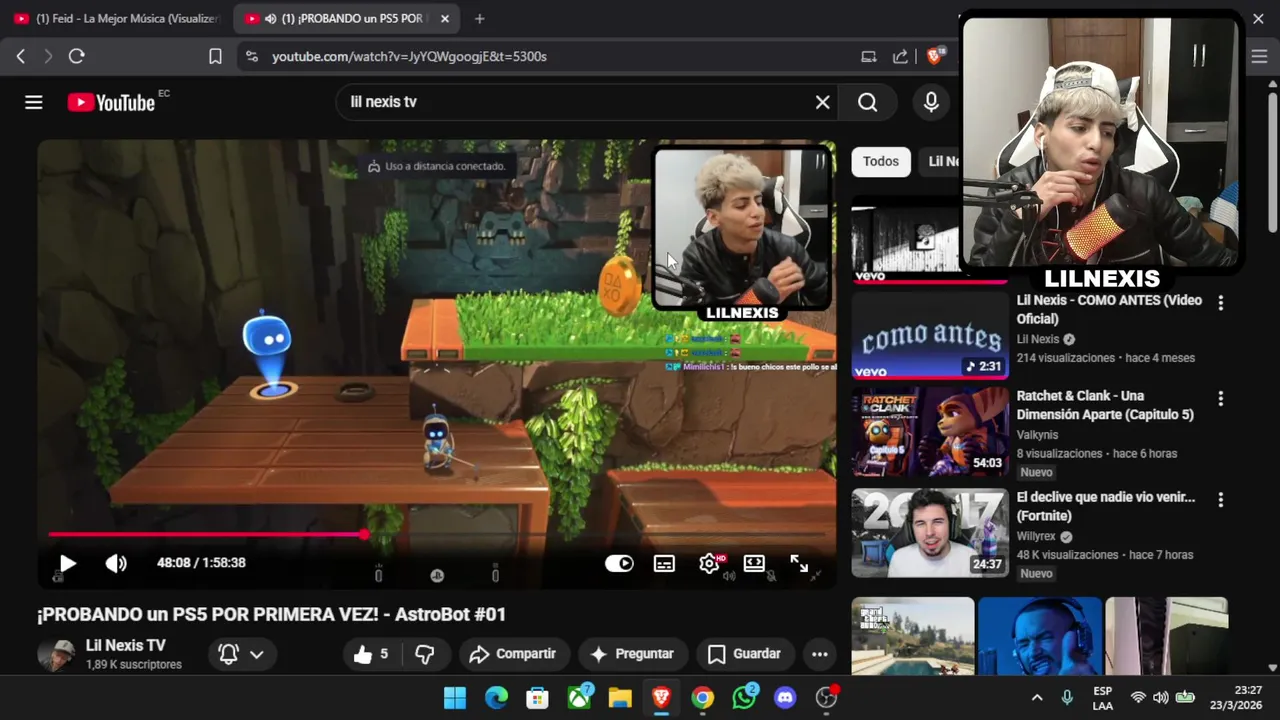Toggle autoplay switch in player

619,563
